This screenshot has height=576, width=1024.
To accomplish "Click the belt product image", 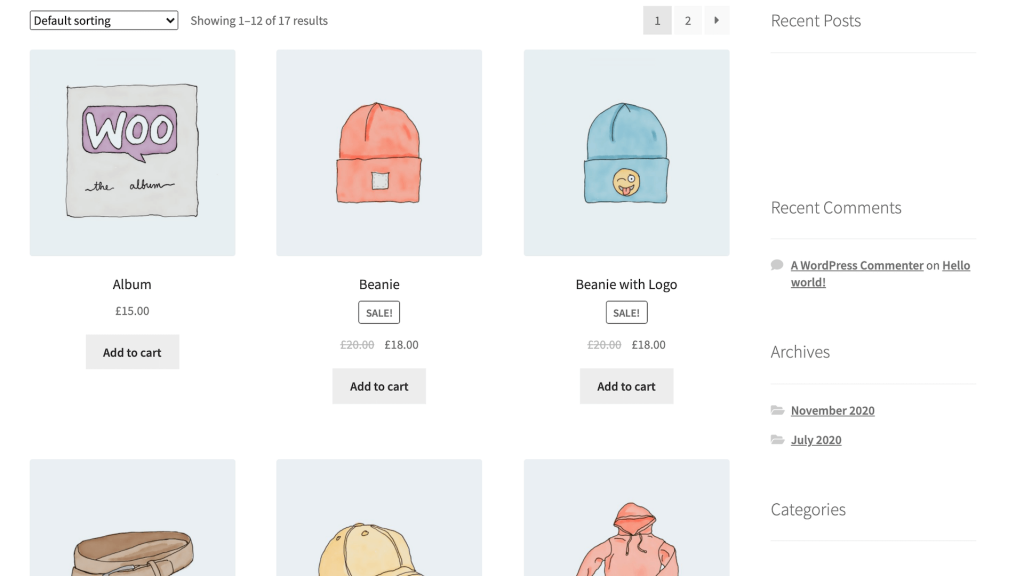I will [132, 530].
